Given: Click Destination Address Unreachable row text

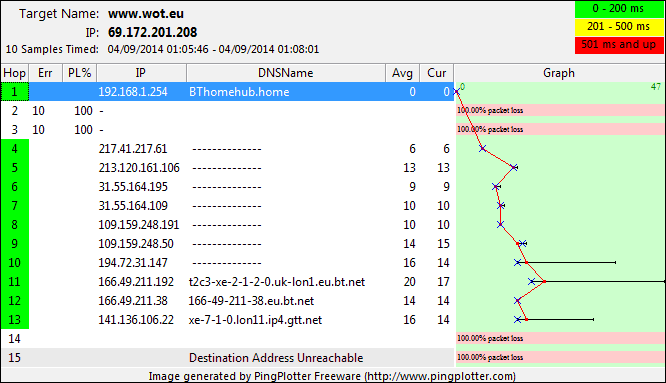Looking at the screenshot, I should click(276, 358).
